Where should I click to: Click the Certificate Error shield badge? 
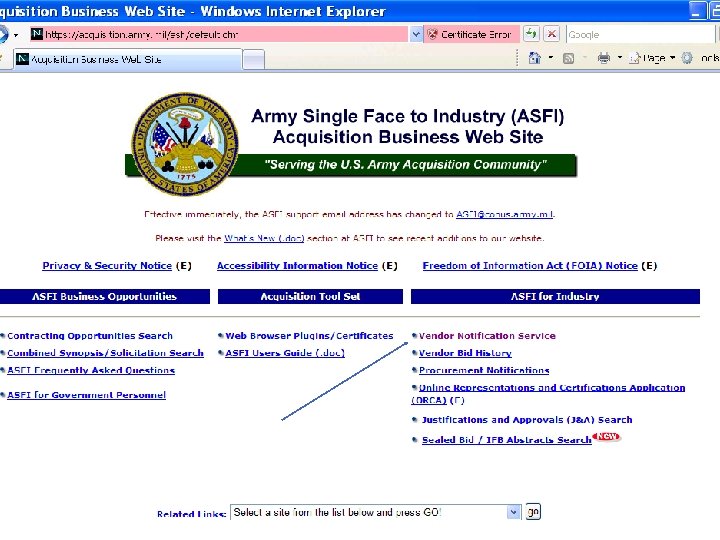(x=472, y=34)
